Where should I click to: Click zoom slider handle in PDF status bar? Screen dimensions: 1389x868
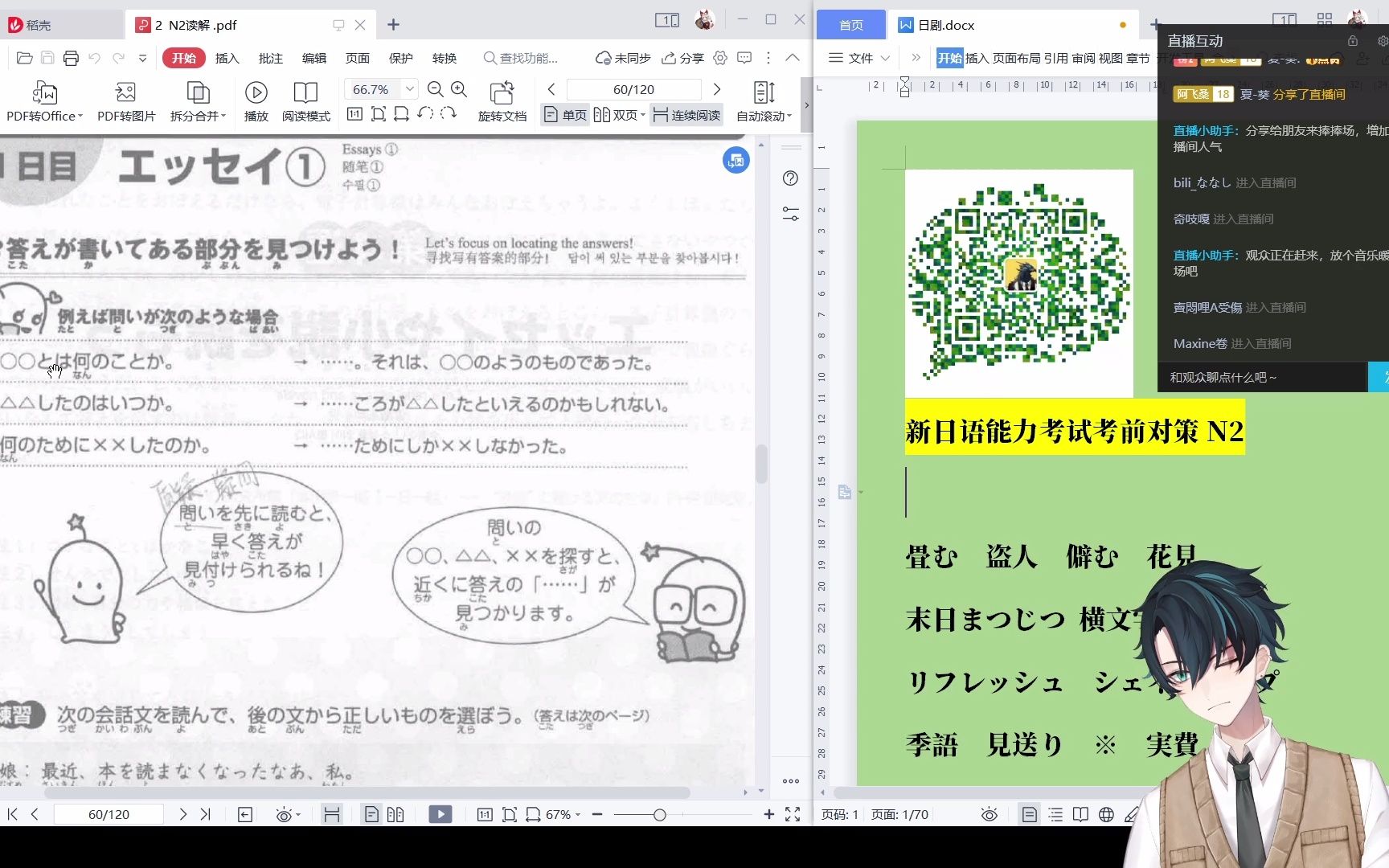coord(659,815)
